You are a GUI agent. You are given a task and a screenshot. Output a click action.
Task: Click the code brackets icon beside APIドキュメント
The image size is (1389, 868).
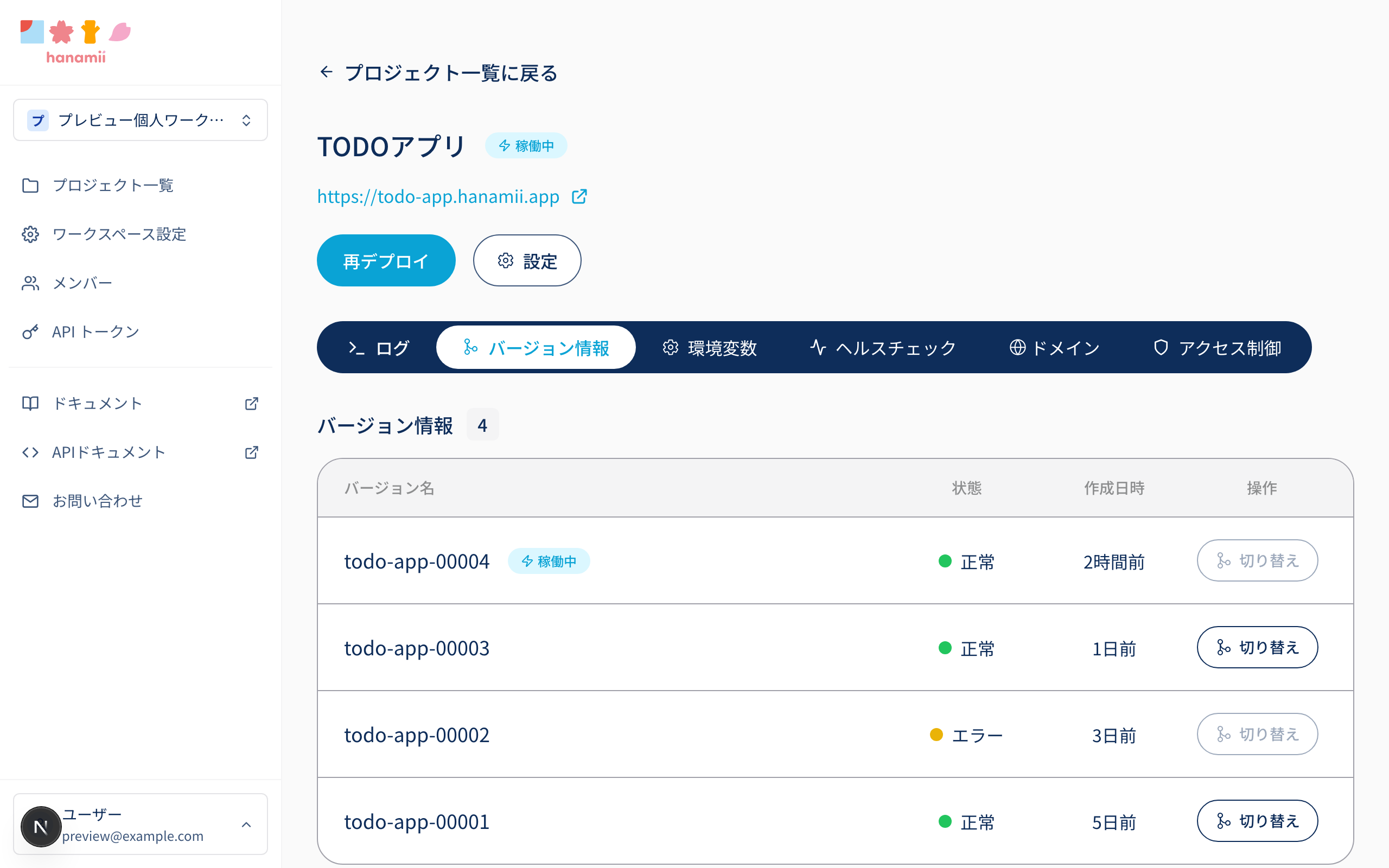30,452
